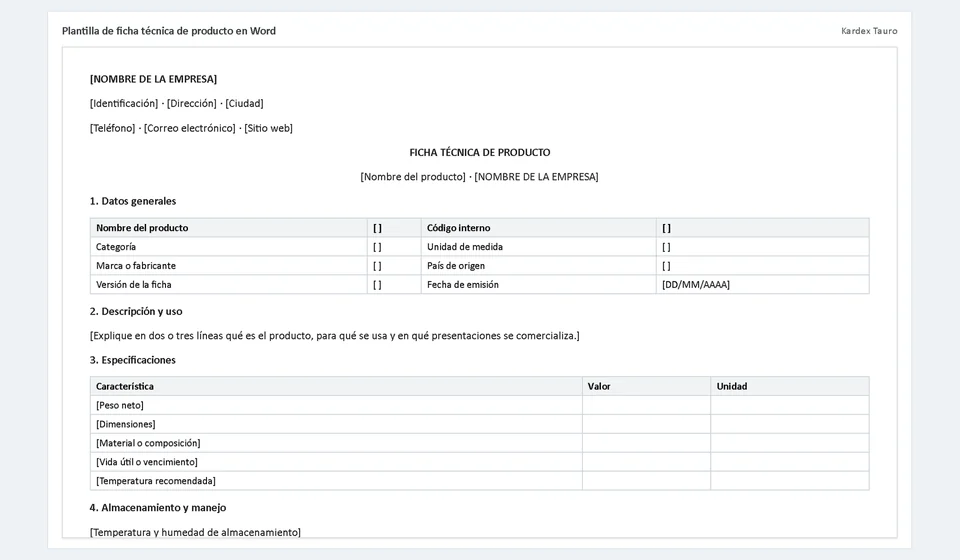Click the 'Kardex Tauro' label
The height and width of the screenshot is (560, 960).
[x=869, y=31]
